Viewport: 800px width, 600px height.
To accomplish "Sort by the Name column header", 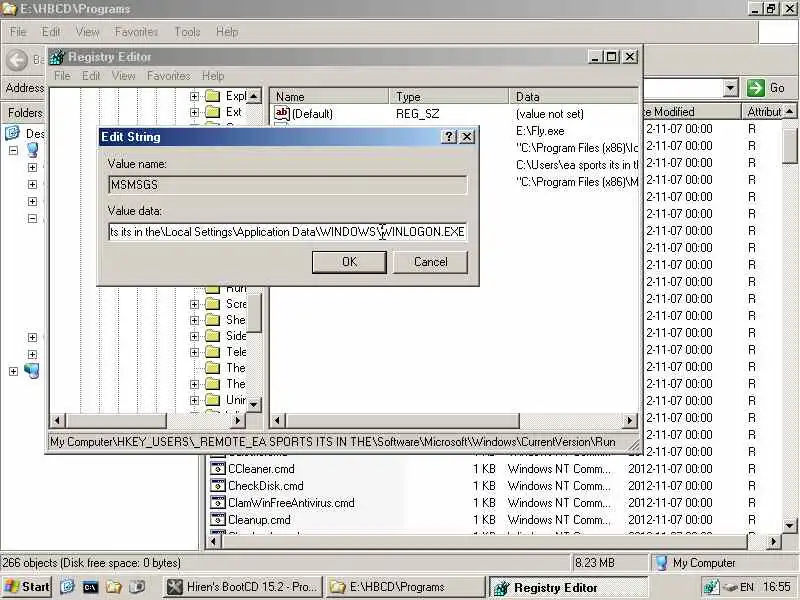I will pyautogui.click(x=329, y=96).
